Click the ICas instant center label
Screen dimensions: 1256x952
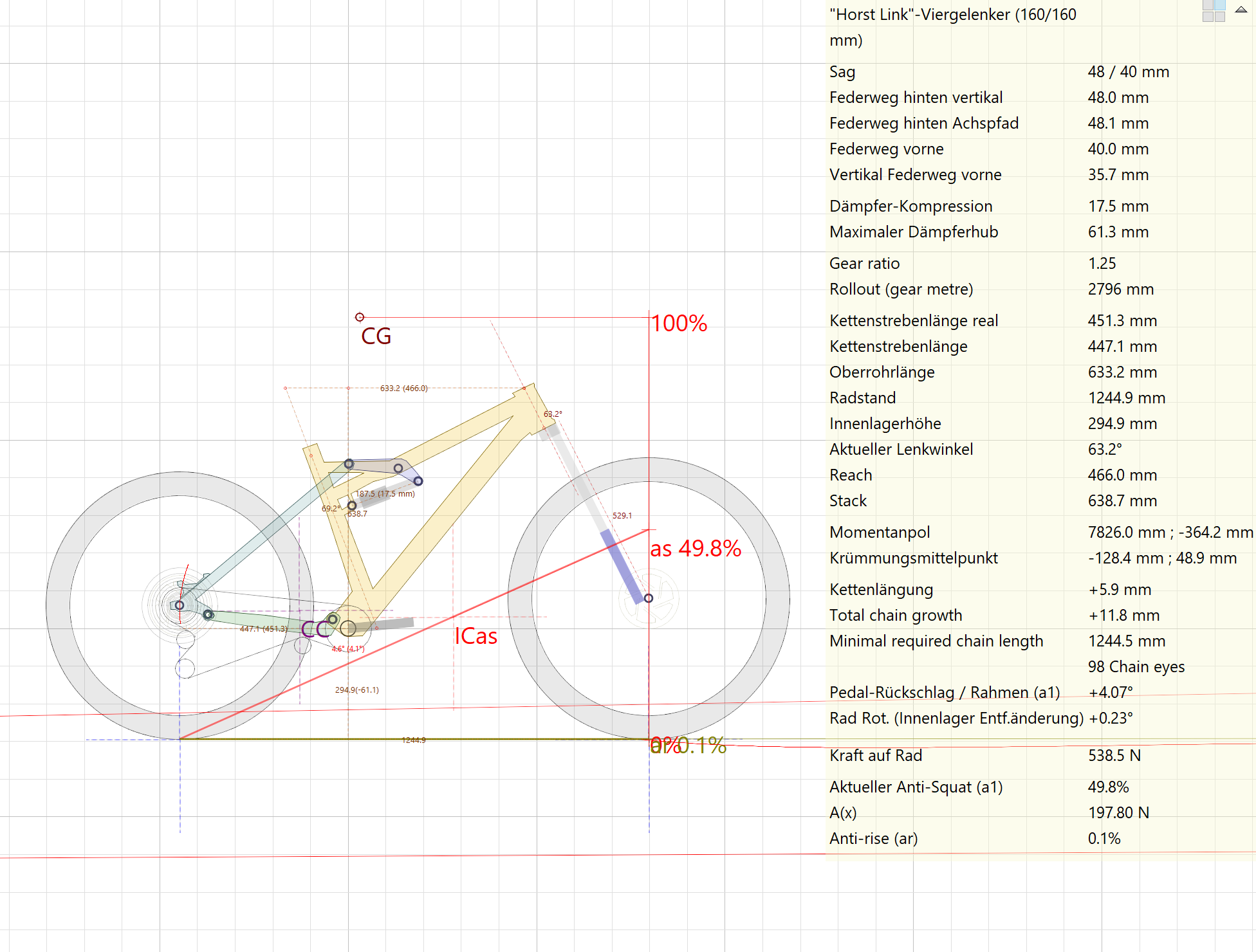click(x=476, y=636)
